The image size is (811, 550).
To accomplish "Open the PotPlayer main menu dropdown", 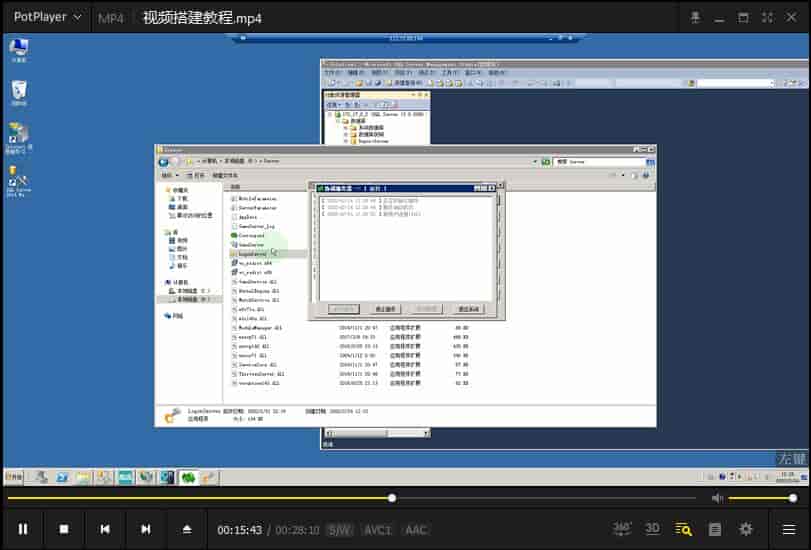I will (47, 17).
